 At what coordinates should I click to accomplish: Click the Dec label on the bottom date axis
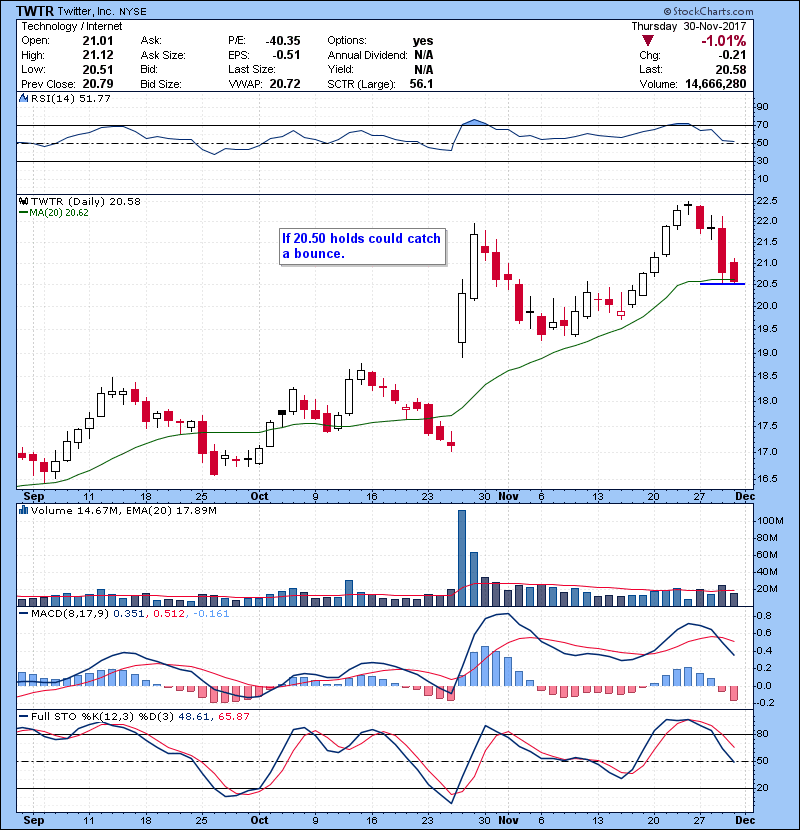(x=745, y=820)
